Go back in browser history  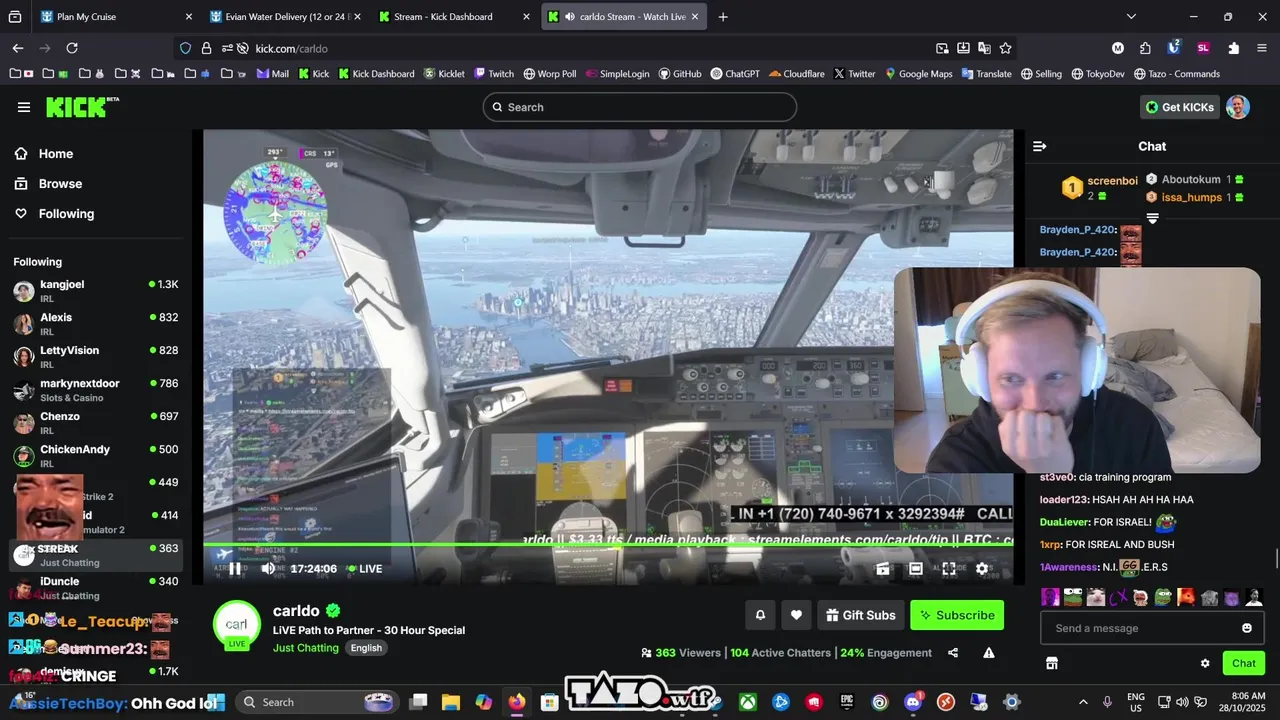(x=18, y=48)
